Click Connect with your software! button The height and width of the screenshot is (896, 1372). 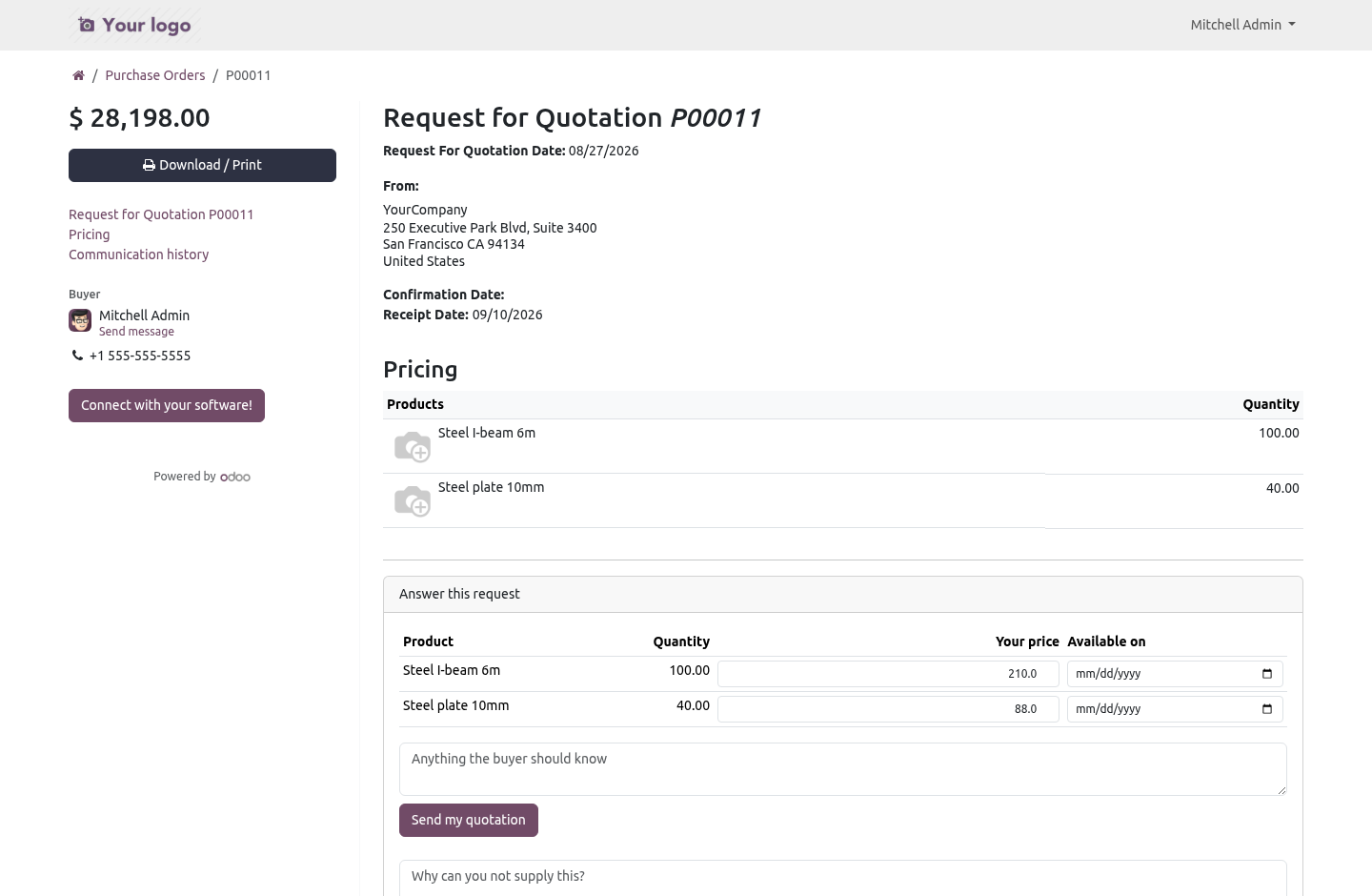(x=167, y=405)
